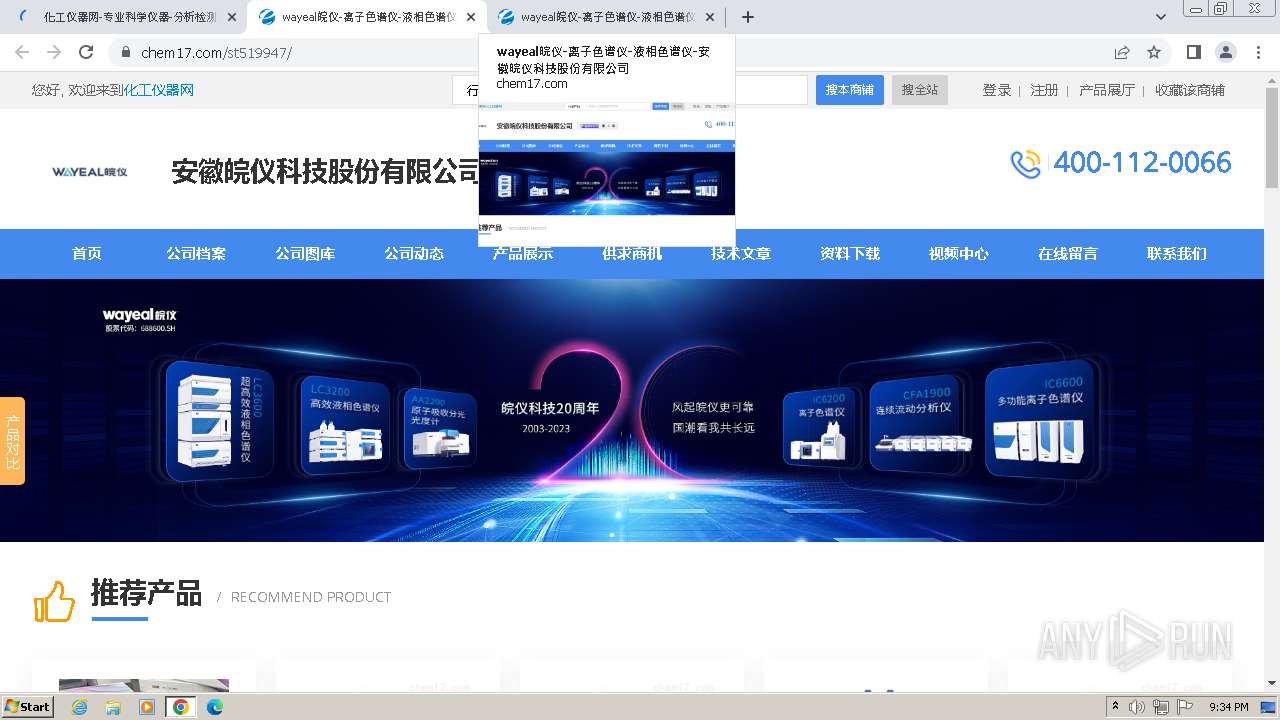Click 收藏该商铺 link

[x=1190, y=90]
